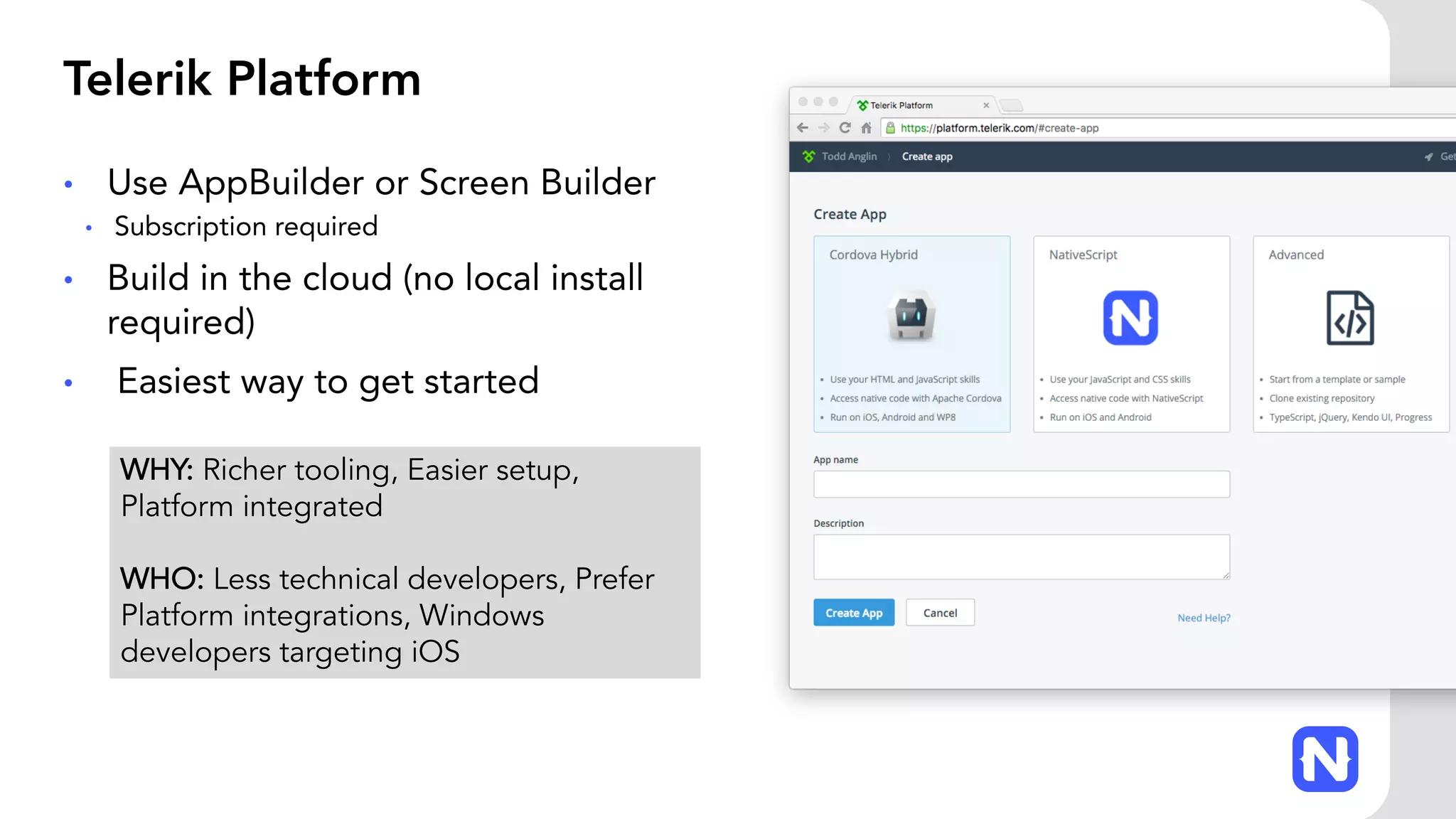
Task: Click the browser back arrow
Action: [x=803, y=128]
